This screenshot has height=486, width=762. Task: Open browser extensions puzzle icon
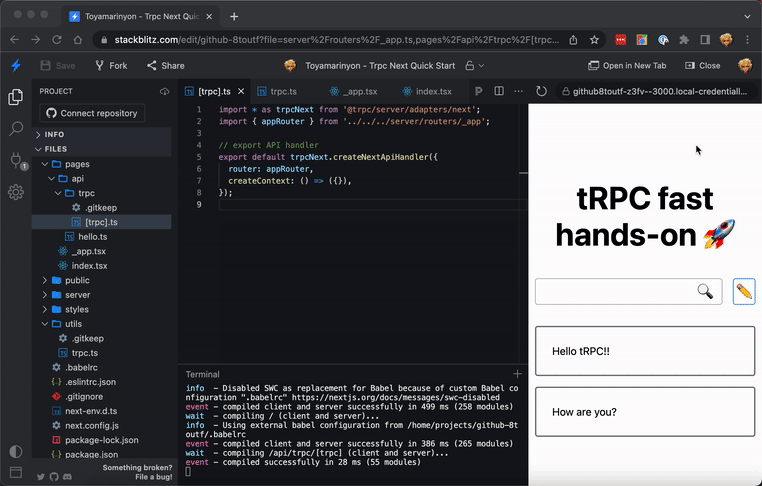[684, 40]
